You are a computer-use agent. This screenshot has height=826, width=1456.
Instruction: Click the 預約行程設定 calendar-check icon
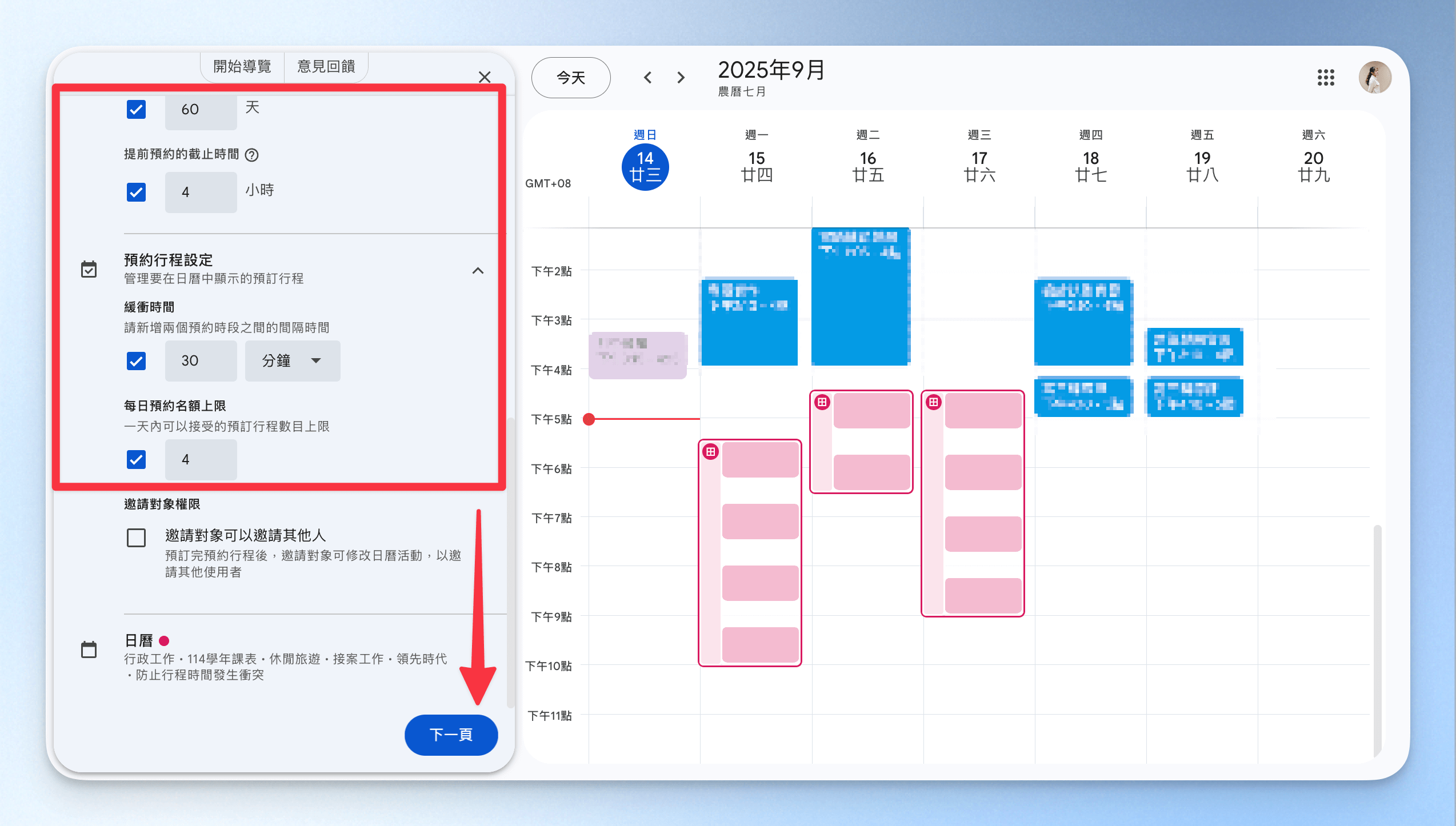[x=89, y=269]
